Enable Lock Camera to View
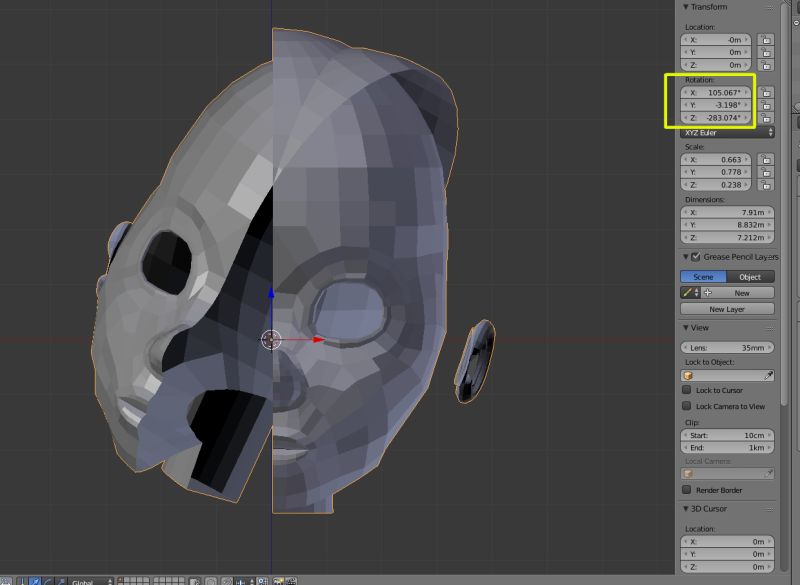The image size is (800, 585). point(688,406)
